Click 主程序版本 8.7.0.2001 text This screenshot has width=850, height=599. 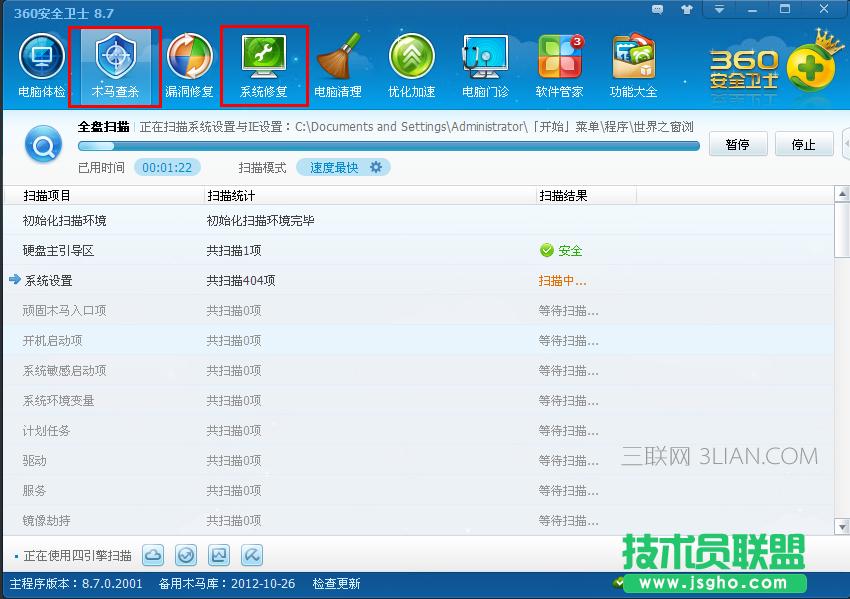76,584
